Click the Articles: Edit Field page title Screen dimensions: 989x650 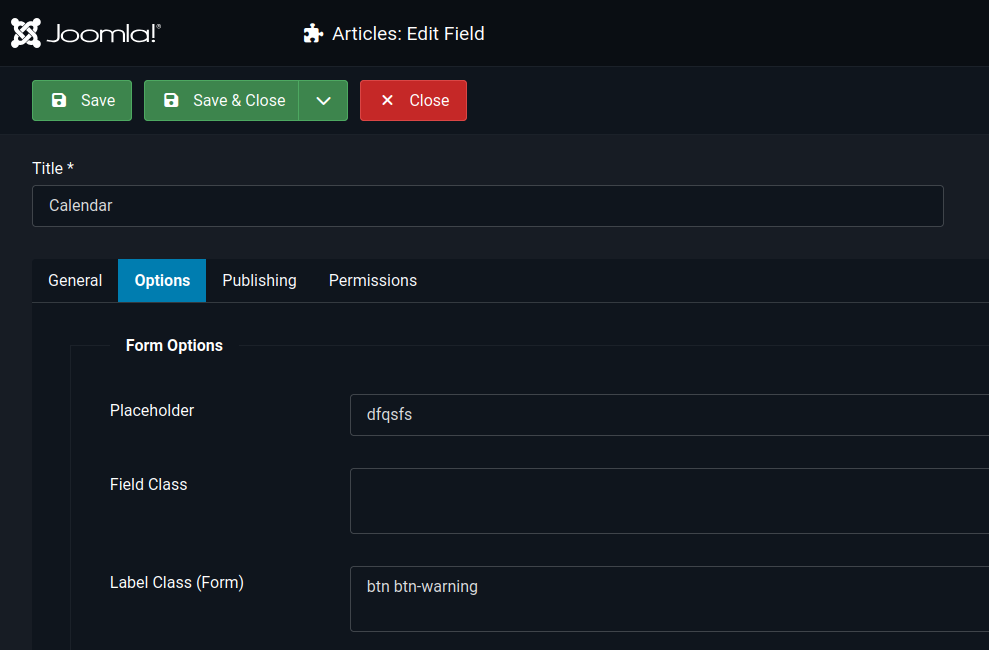point(408,33)
